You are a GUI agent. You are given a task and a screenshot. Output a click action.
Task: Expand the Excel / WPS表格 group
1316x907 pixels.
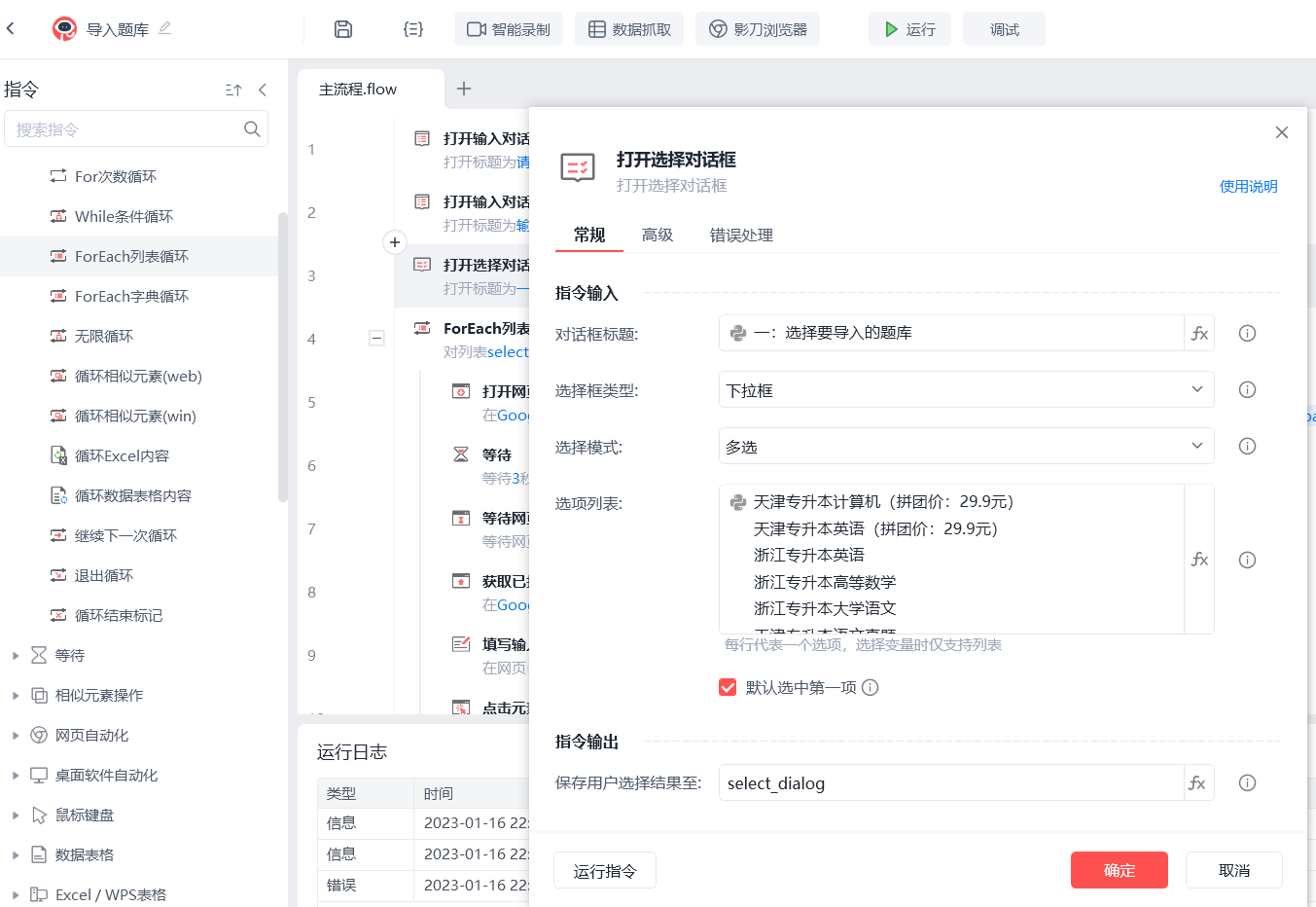coord(16,895)
